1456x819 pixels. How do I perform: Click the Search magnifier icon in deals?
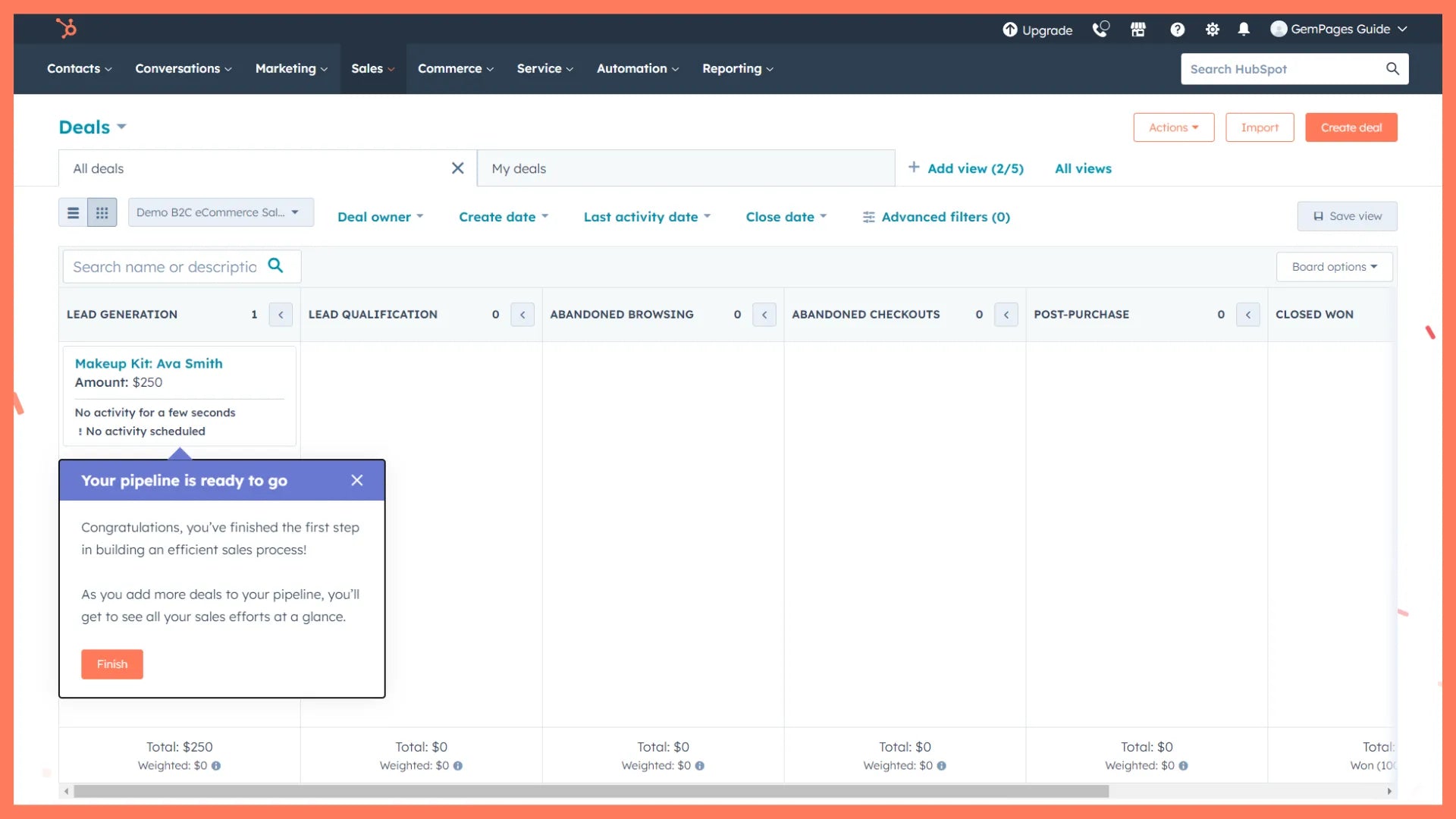click(x=275, y=266)
